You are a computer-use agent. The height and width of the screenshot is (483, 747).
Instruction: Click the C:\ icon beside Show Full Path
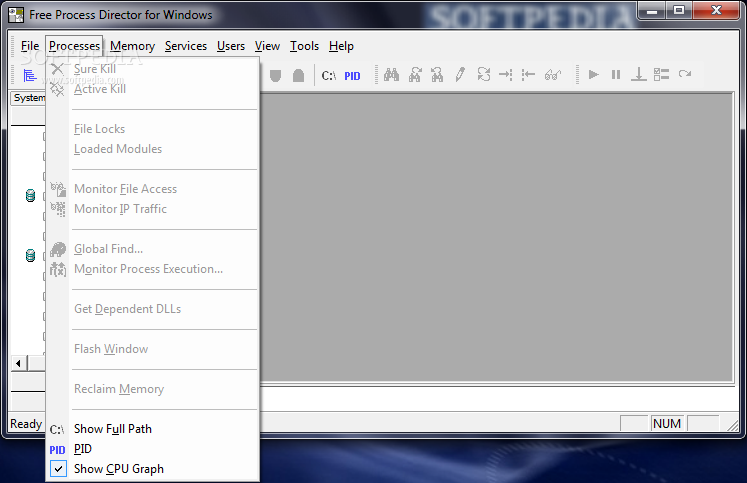[x=57, y=430]
